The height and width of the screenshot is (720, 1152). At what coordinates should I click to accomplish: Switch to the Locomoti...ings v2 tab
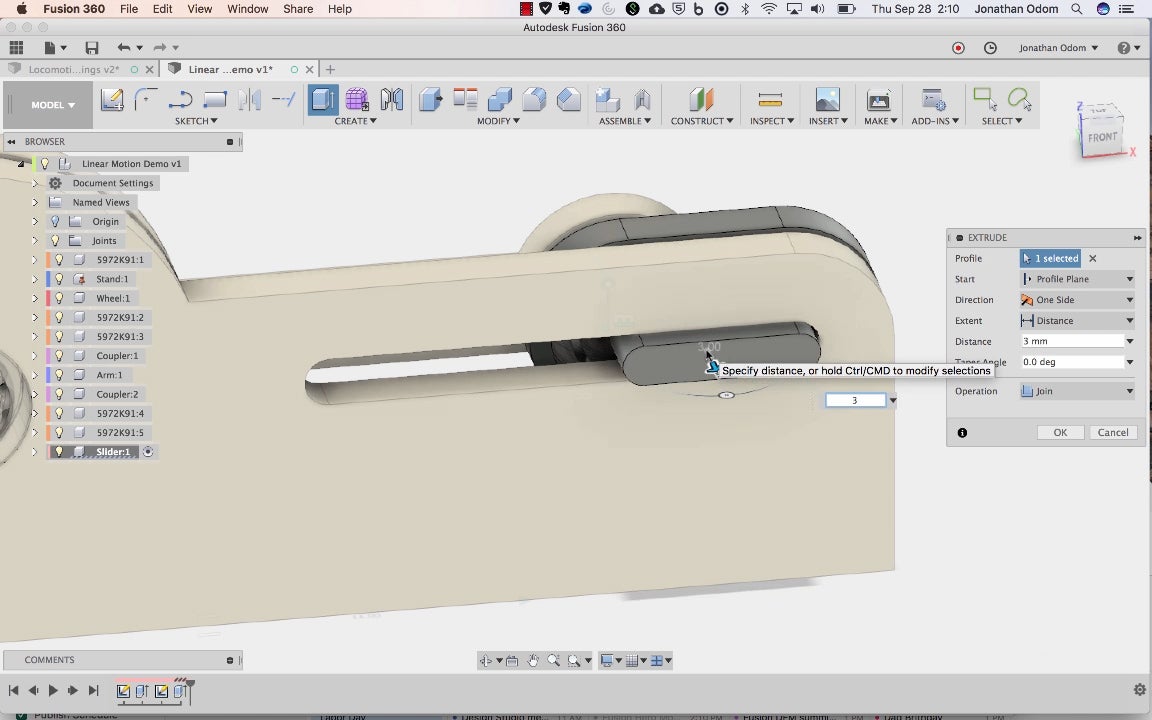click(x=73, y=69)
